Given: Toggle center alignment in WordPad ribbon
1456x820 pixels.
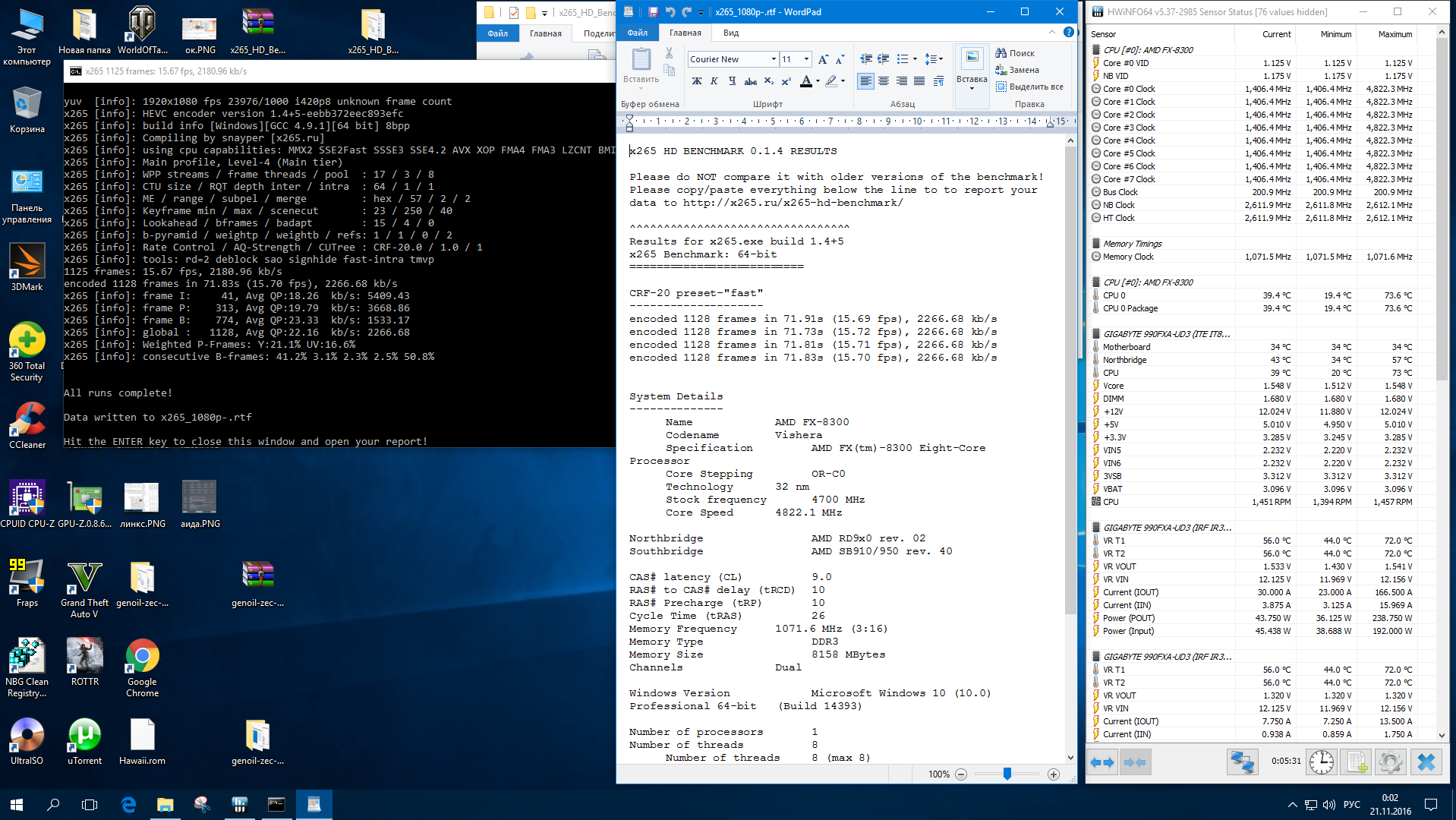Looking at the screenshot, I should point(884,81).
